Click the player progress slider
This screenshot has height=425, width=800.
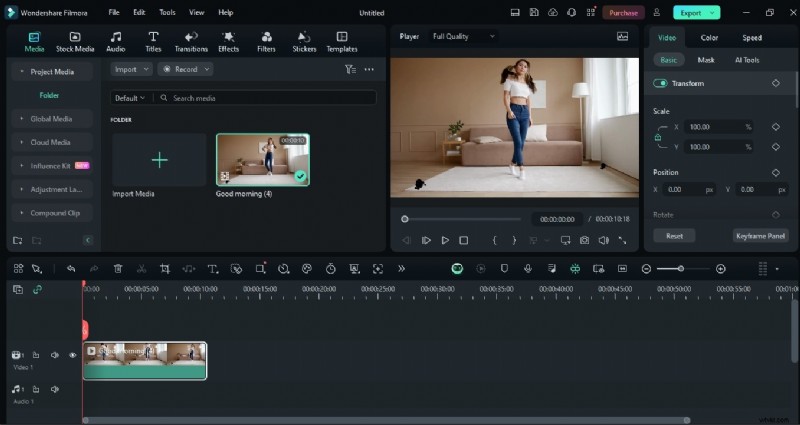(x=462, y=219)
